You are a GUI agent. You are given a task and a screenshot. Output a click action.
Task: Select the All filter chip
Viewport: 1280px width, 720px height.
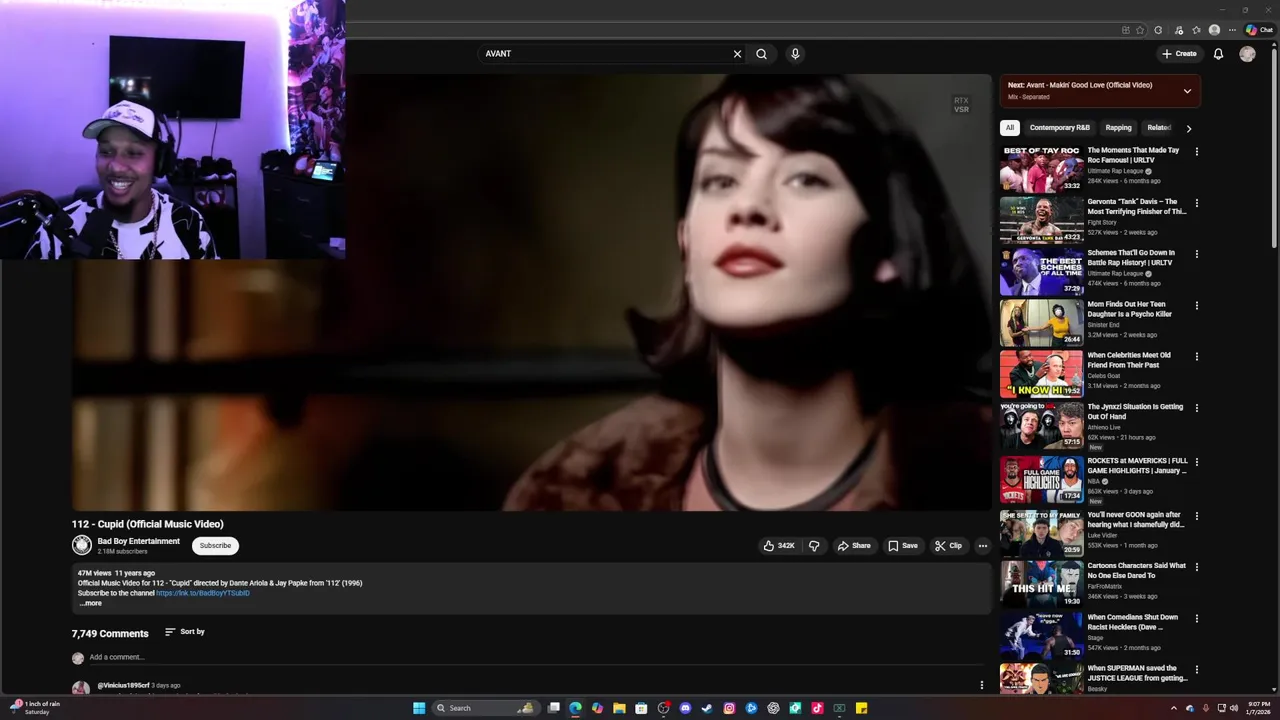point(1010,128)
